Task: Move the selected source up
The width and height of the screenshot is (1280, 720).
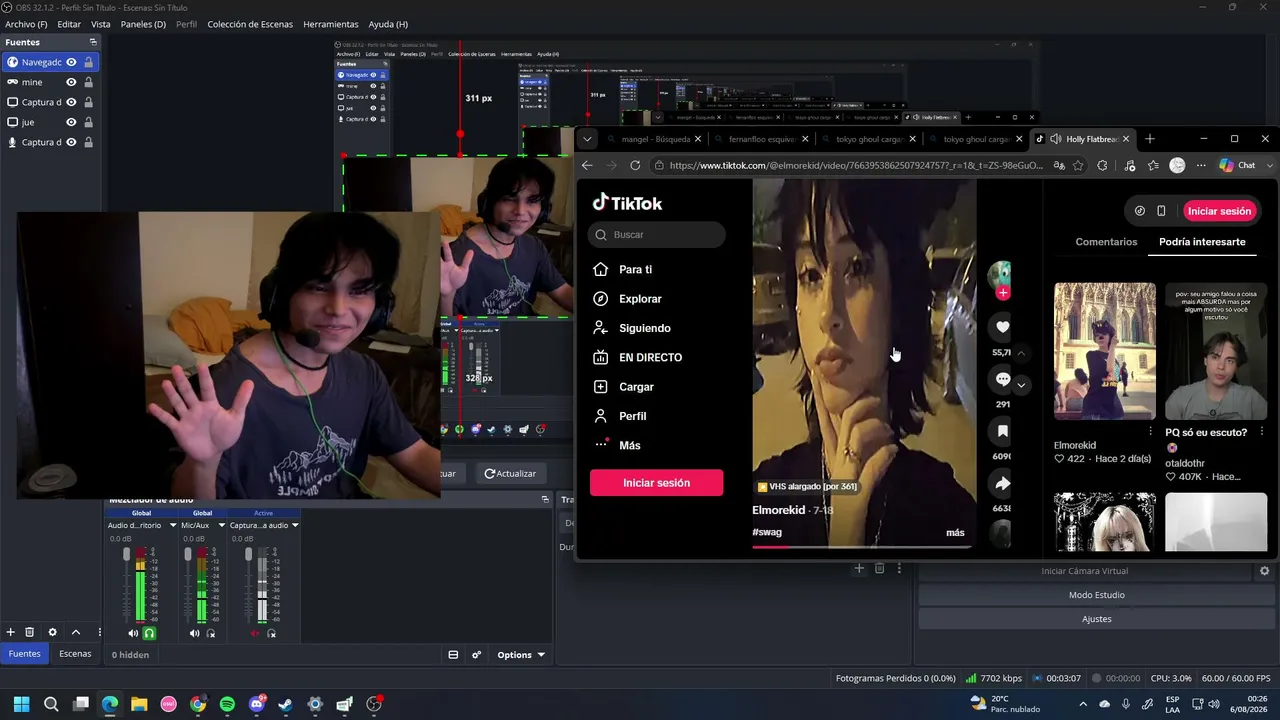Action: [x=75, y=632]
